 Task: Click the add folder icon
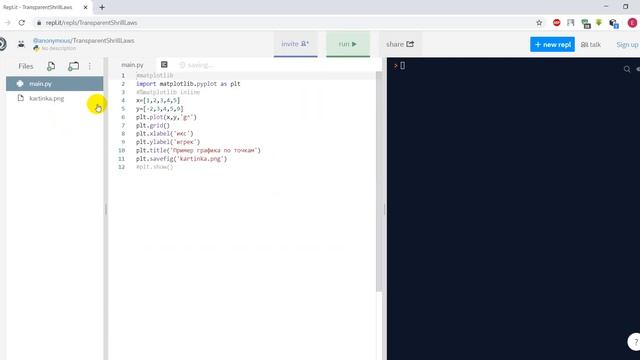pos(73,66)
